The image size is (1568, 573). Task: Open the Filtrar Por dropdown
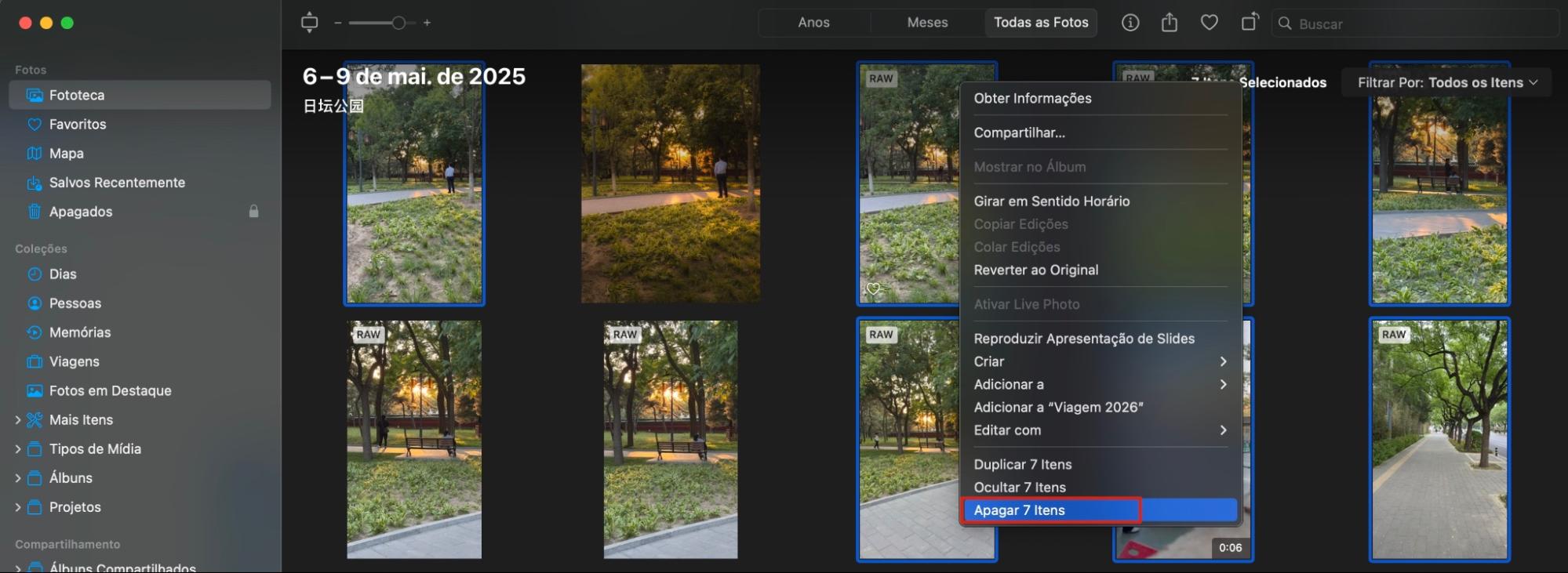pos(1446,82)
